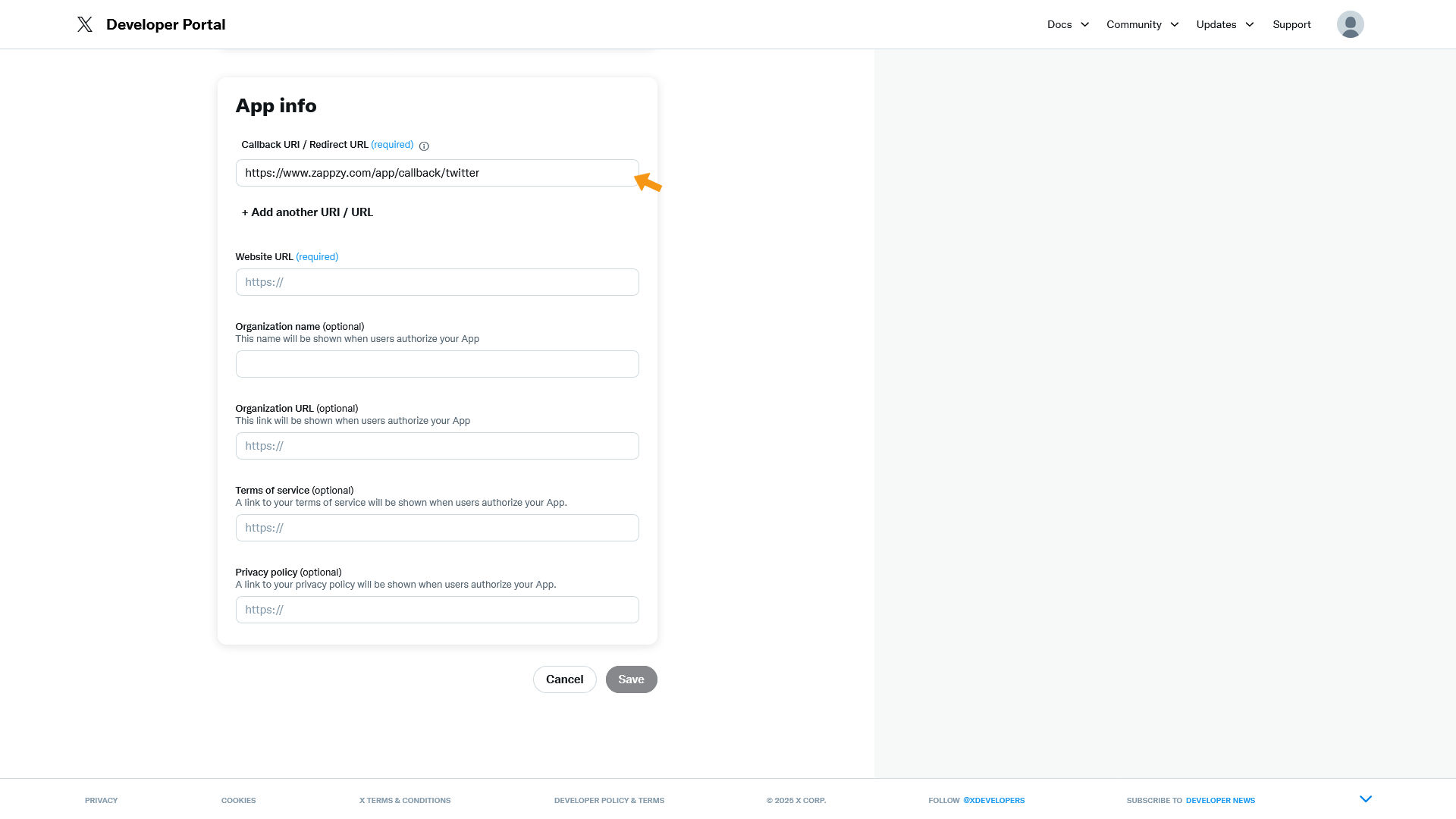This screenshot has width=1456, height=819.
Task: Click the Developer Portal title
Action: tap(165, 24)
